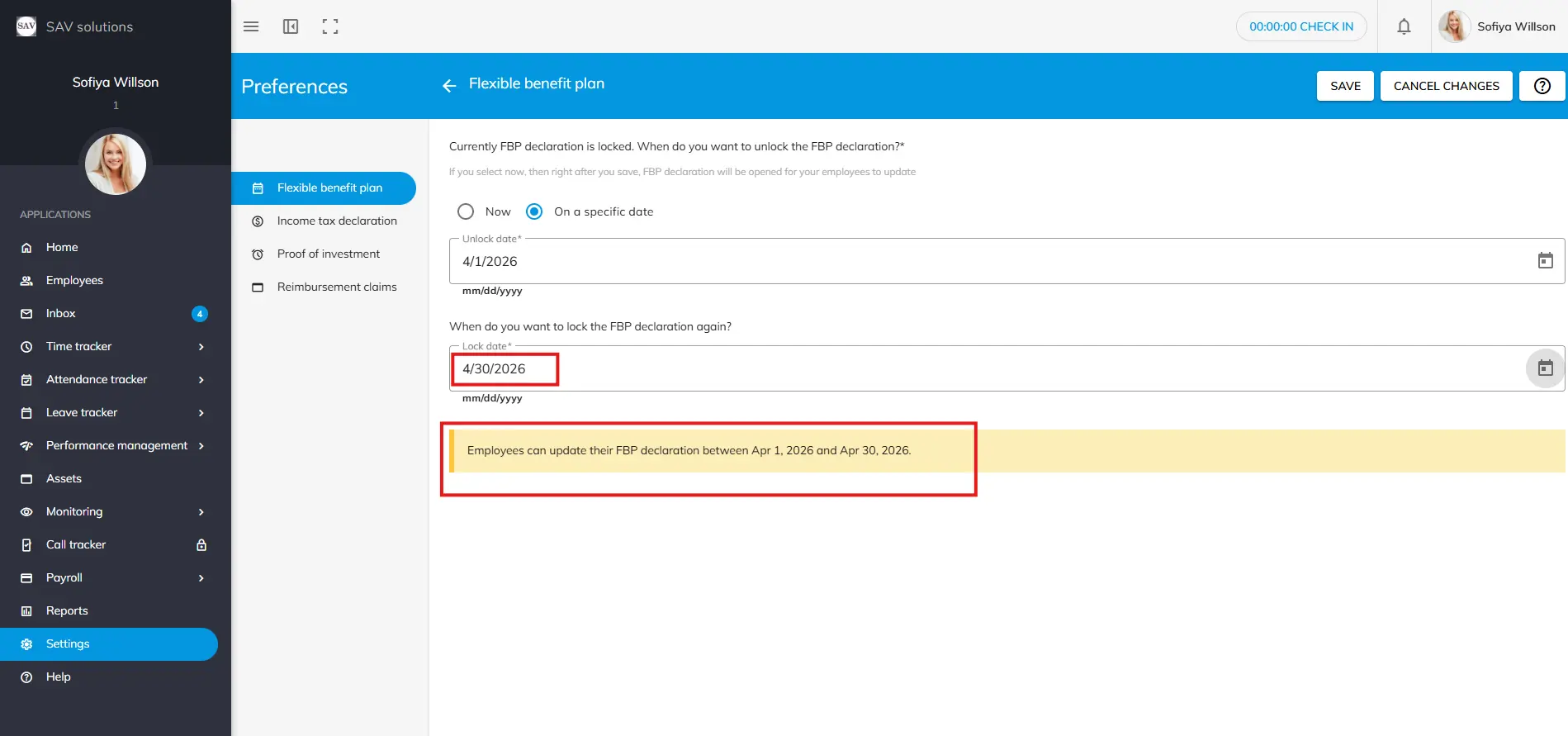Open the notifications bell
Viewport: 1568px width, 736px height.
[1404, 26]
